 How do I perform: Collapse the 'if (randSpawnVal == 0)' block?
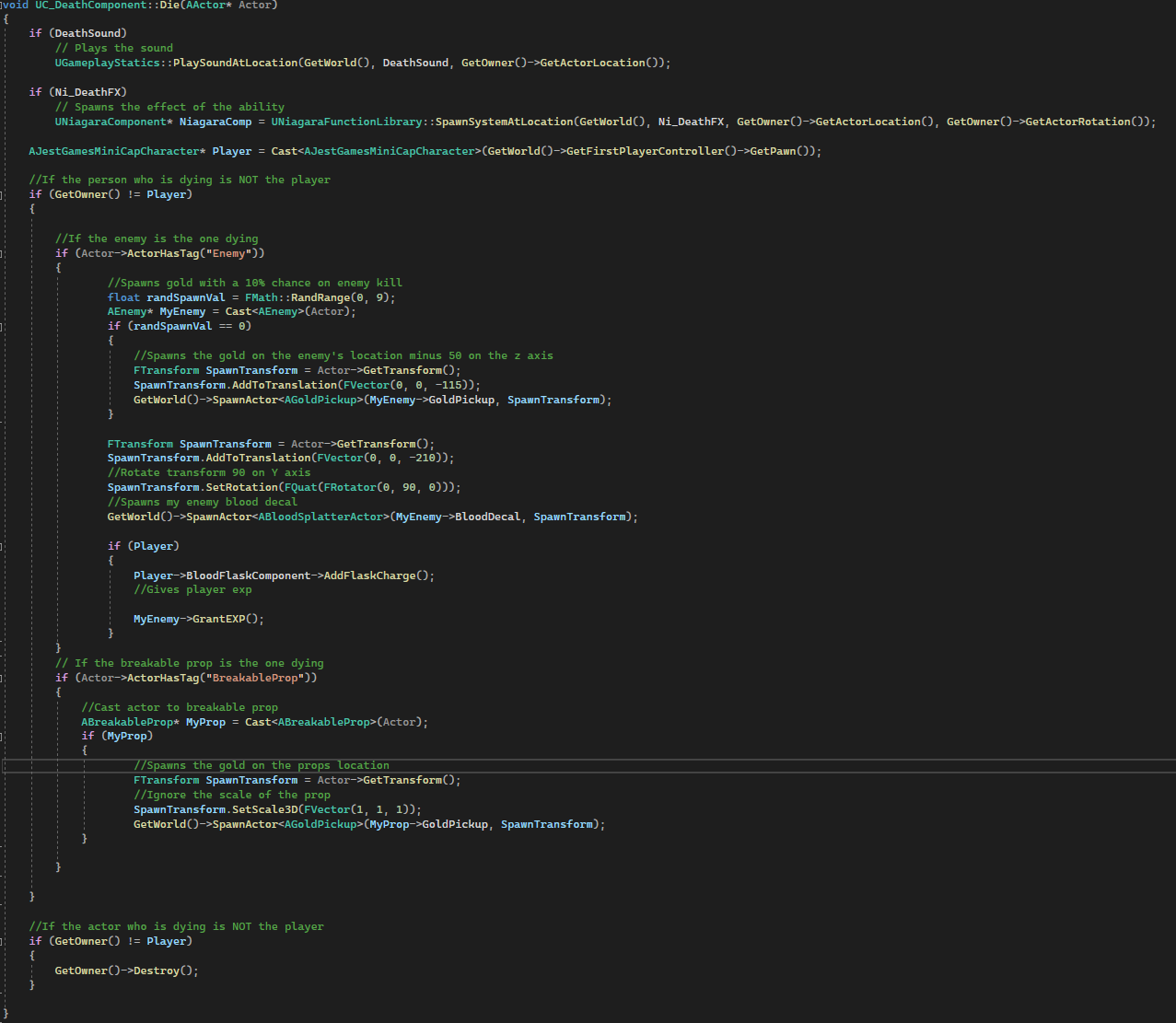(x=3, y=326)
